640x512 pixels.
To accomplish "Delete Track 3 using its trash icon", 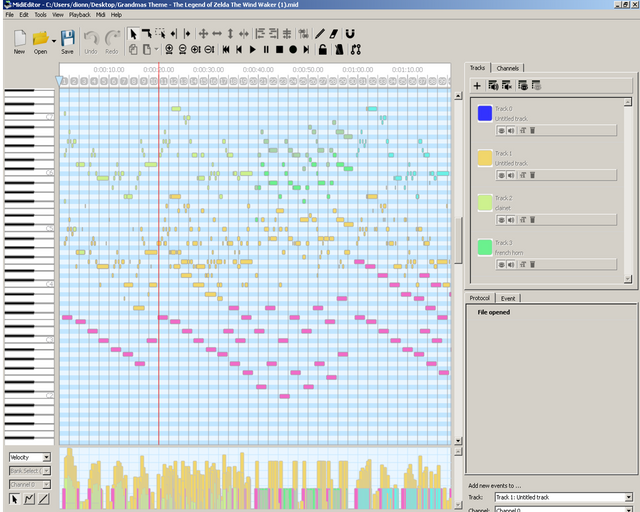I will (x=533, y=264).
